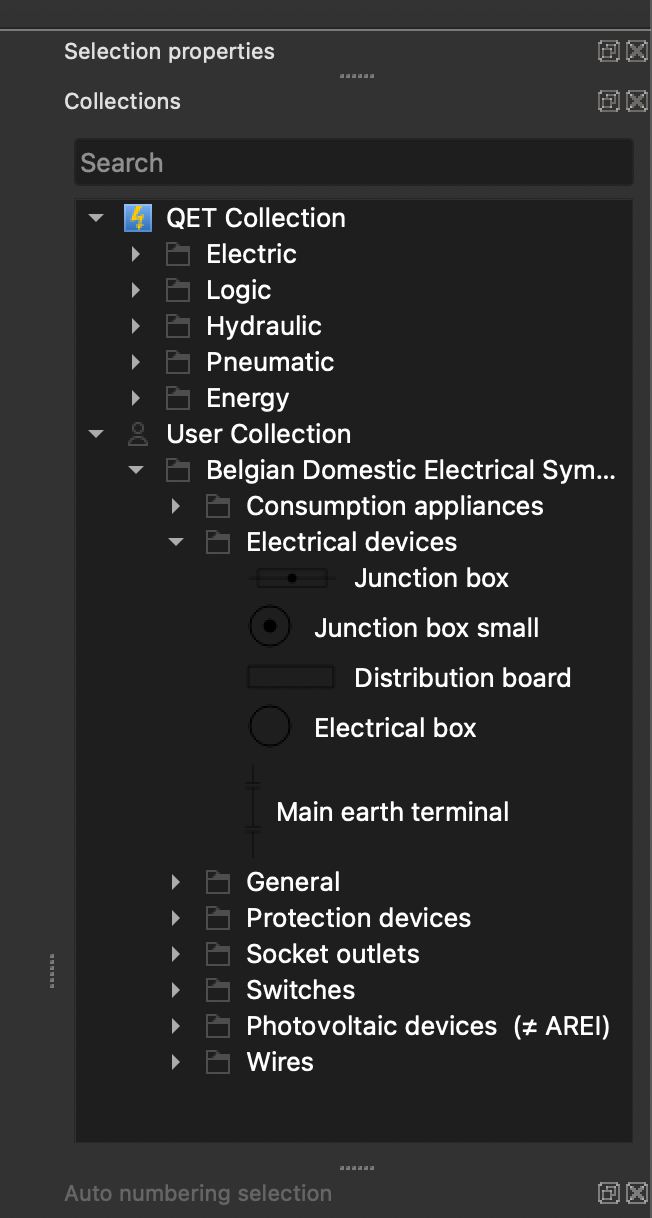Expand the Electric folder
The height and width of the screenshot is (1218, 652).
[137, 254]
